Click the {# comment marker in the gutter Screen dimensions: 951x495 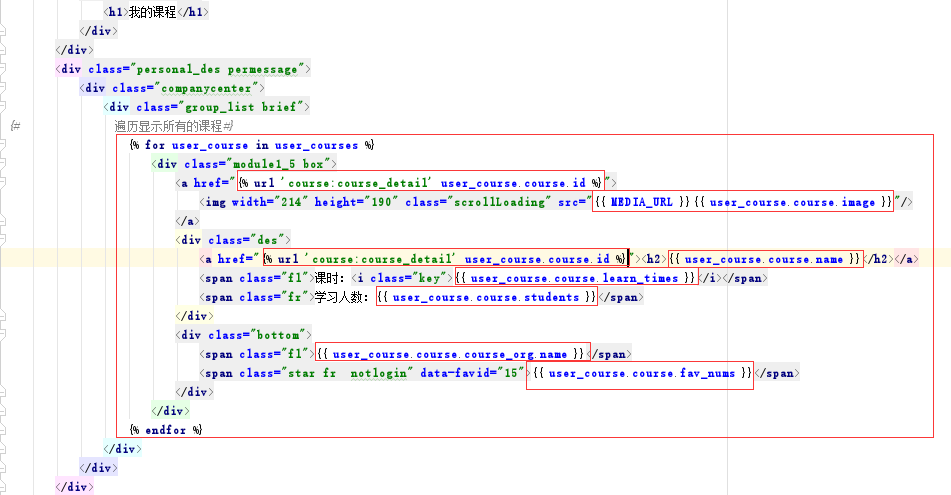pyautogui.click(x=16, y=126)
